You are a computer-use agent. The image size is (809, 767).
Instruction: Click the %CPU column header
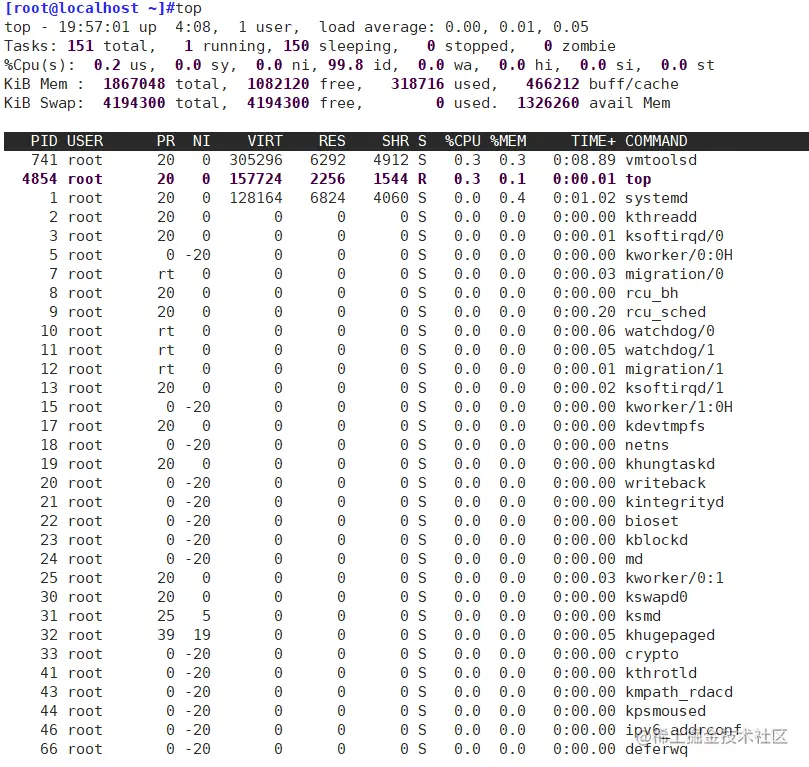tap(463, 141)
